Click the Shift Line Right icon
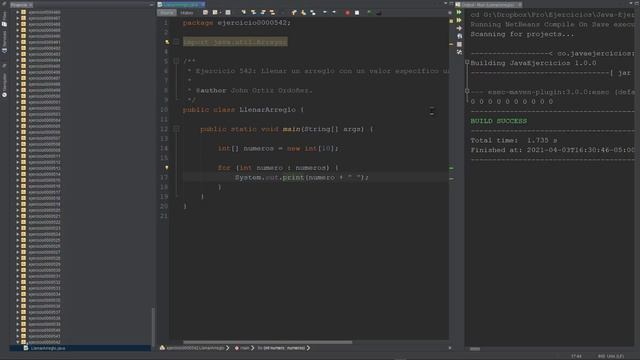Screen dimensions: 640x360 pyautogui.click(x=334, y=13)
